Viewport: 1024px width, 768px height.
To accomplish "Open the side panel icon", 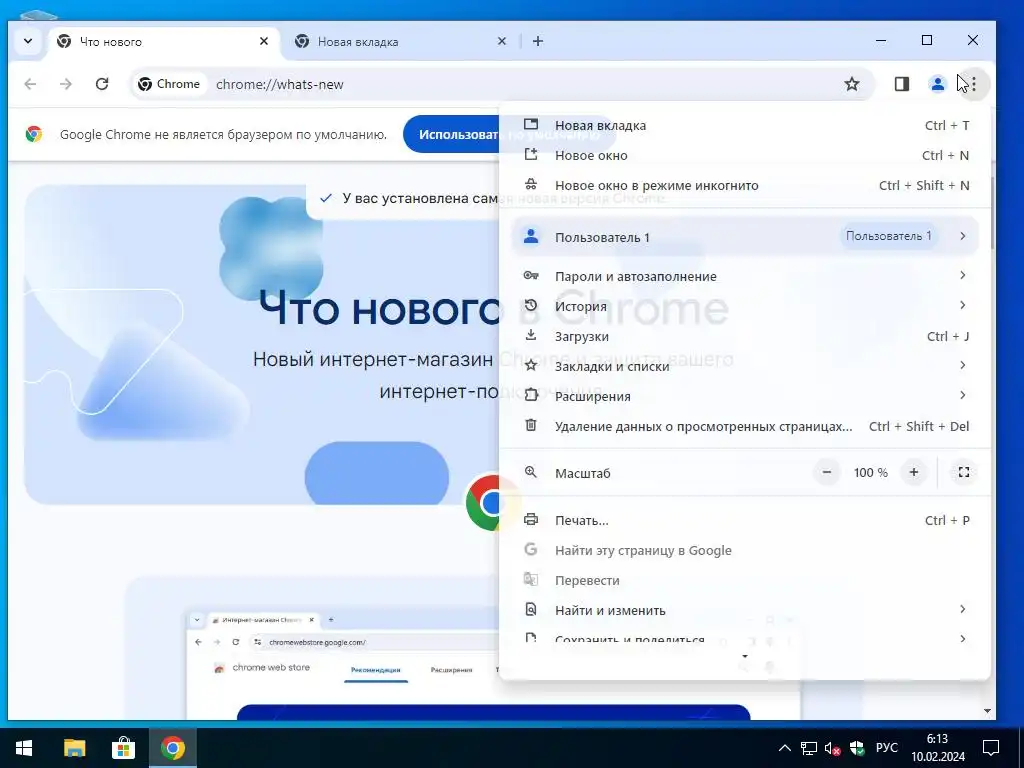I will [902, 84].
